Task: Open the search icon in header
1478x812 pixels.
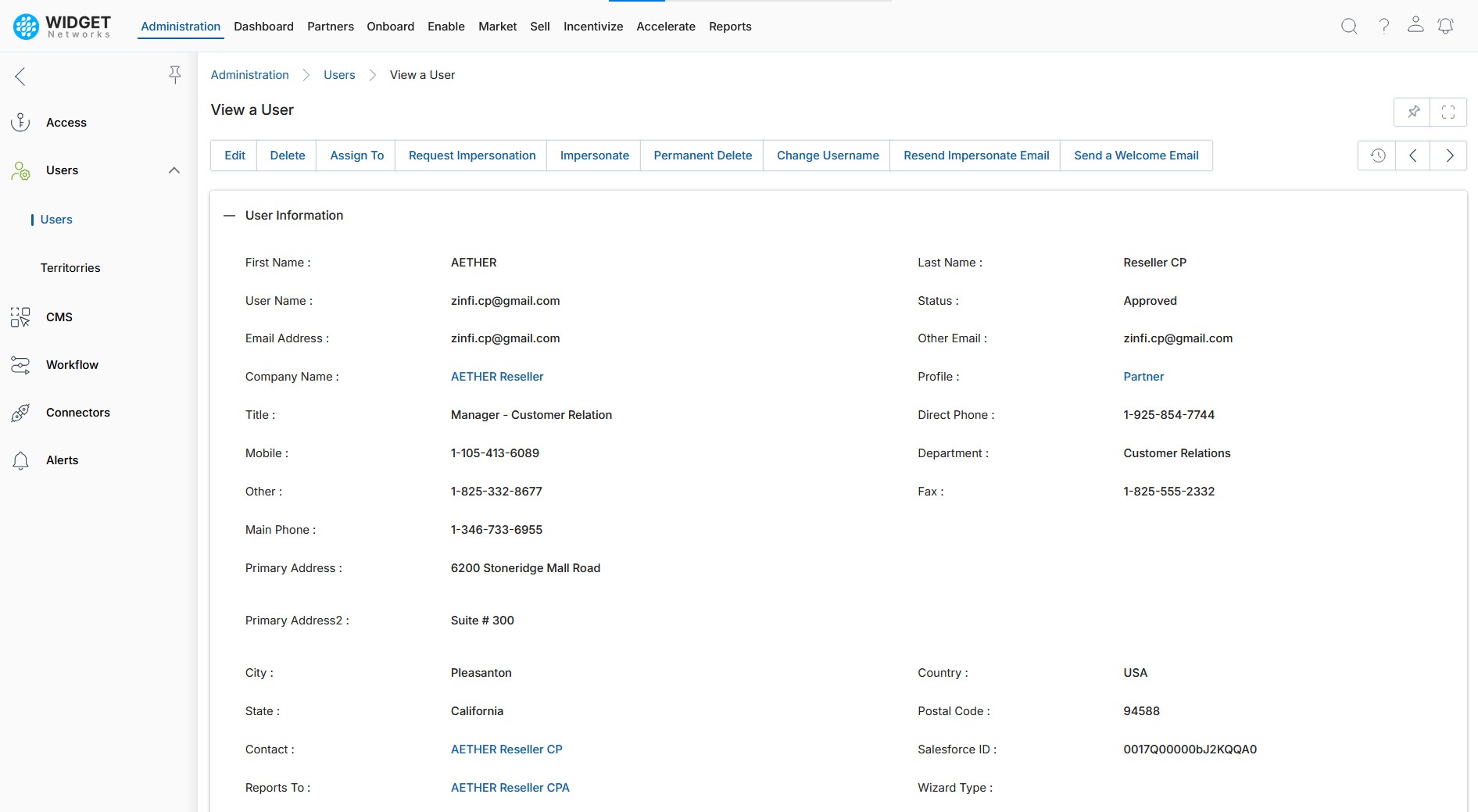Action: [1349, 26]
